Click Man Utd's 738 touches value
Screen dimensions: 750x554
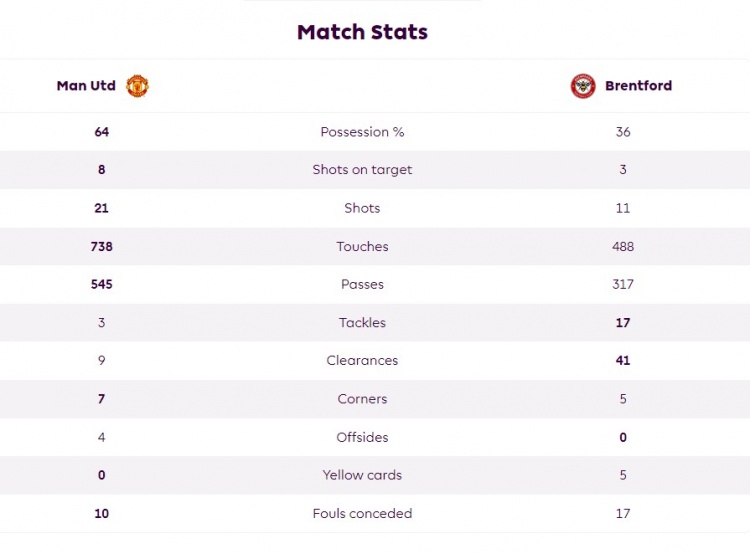point(101,246)
